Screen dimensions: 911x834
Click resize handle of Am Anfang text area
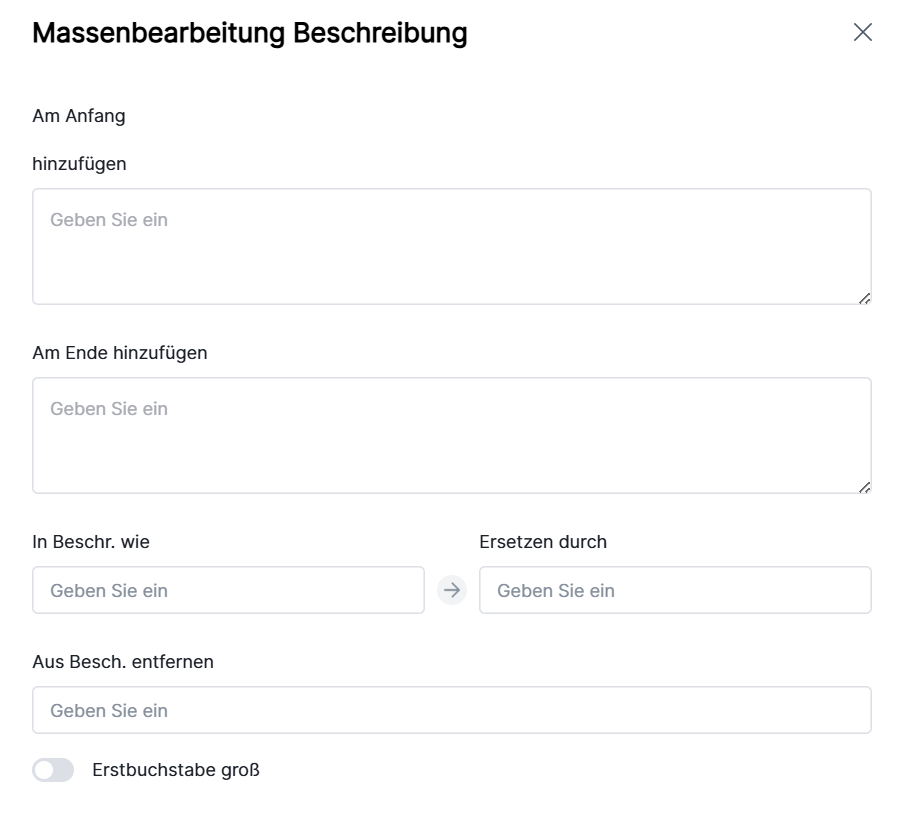[864, 298]
